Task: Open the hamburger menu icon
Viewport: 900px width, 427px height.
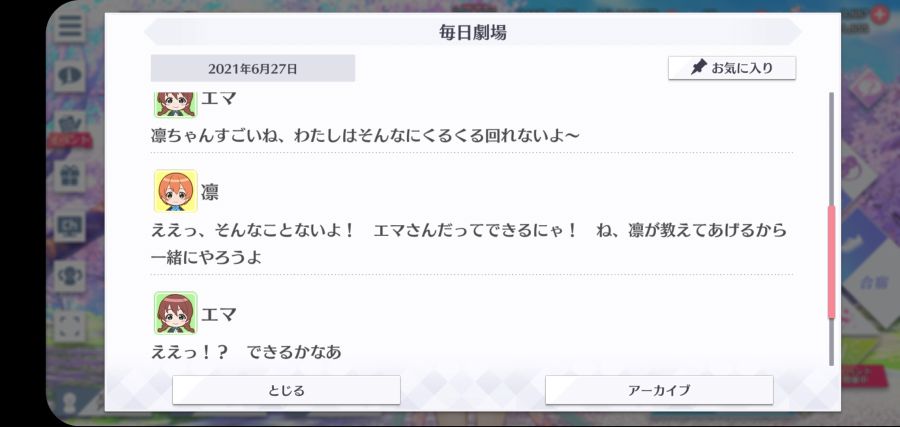Action: point(70,26)
